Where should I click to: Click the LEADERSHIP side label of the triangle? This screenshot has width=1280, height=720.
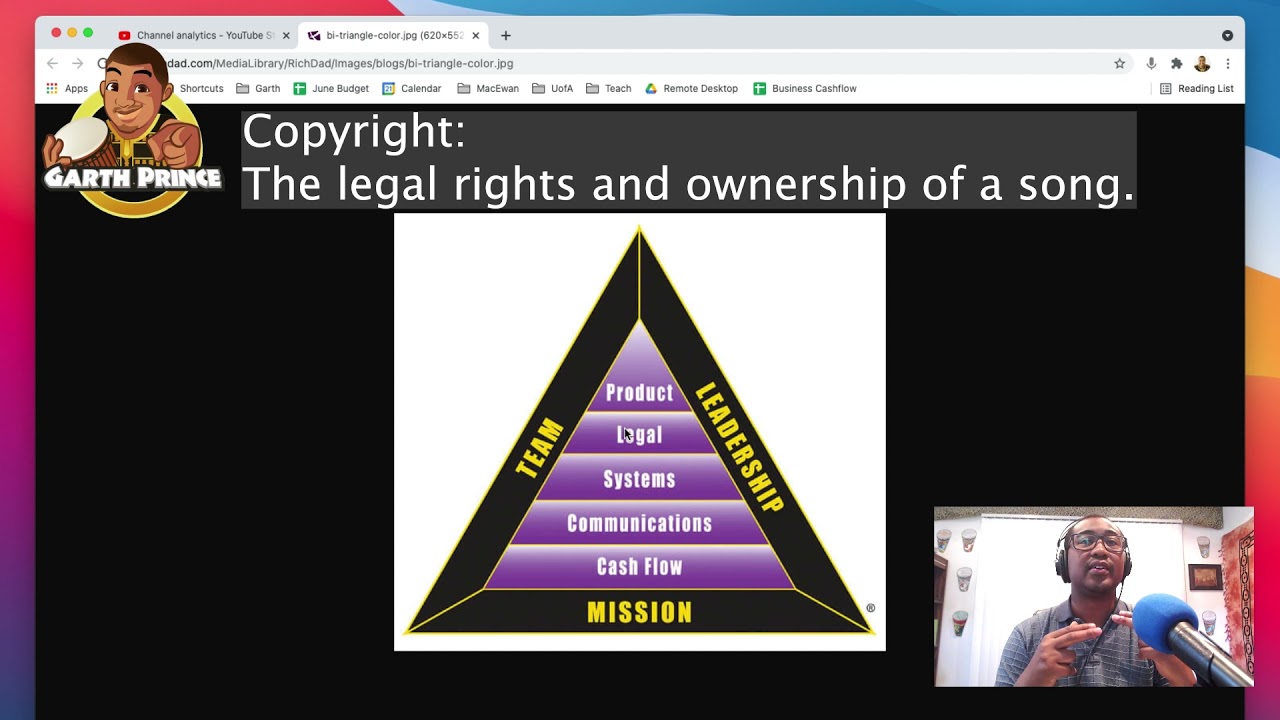[740, 447]
